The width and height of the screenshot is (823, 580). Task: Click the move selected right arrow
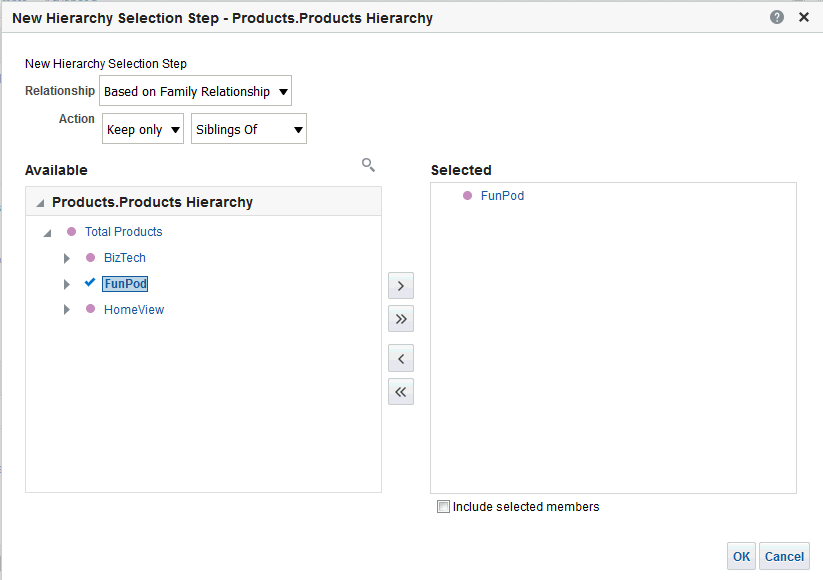tap(400, 286)
